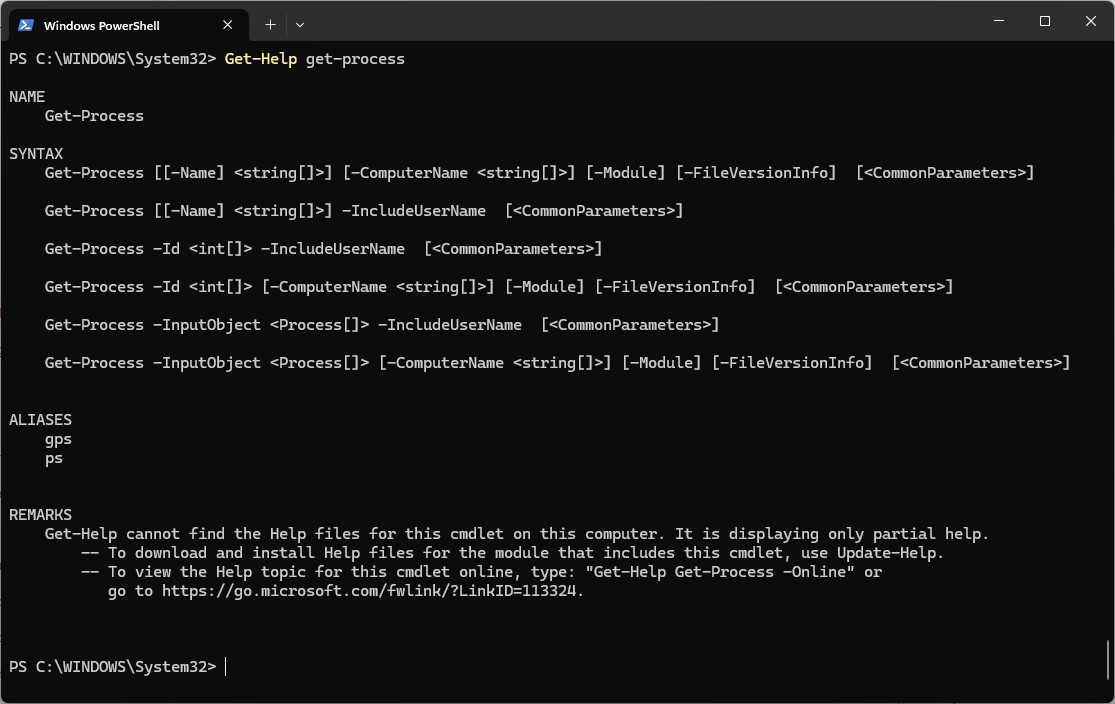The height and width of the screenshot is (704, 1115).
Task: Click the SYNTAX section heading
Action: point(36,153)
